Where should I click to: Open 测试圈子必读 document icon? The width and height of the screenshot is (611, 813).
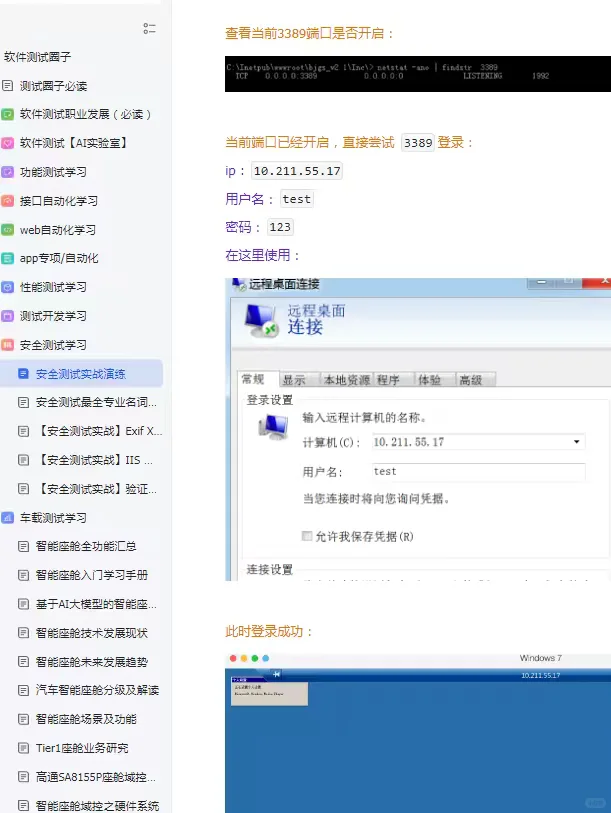coord(8,86)
